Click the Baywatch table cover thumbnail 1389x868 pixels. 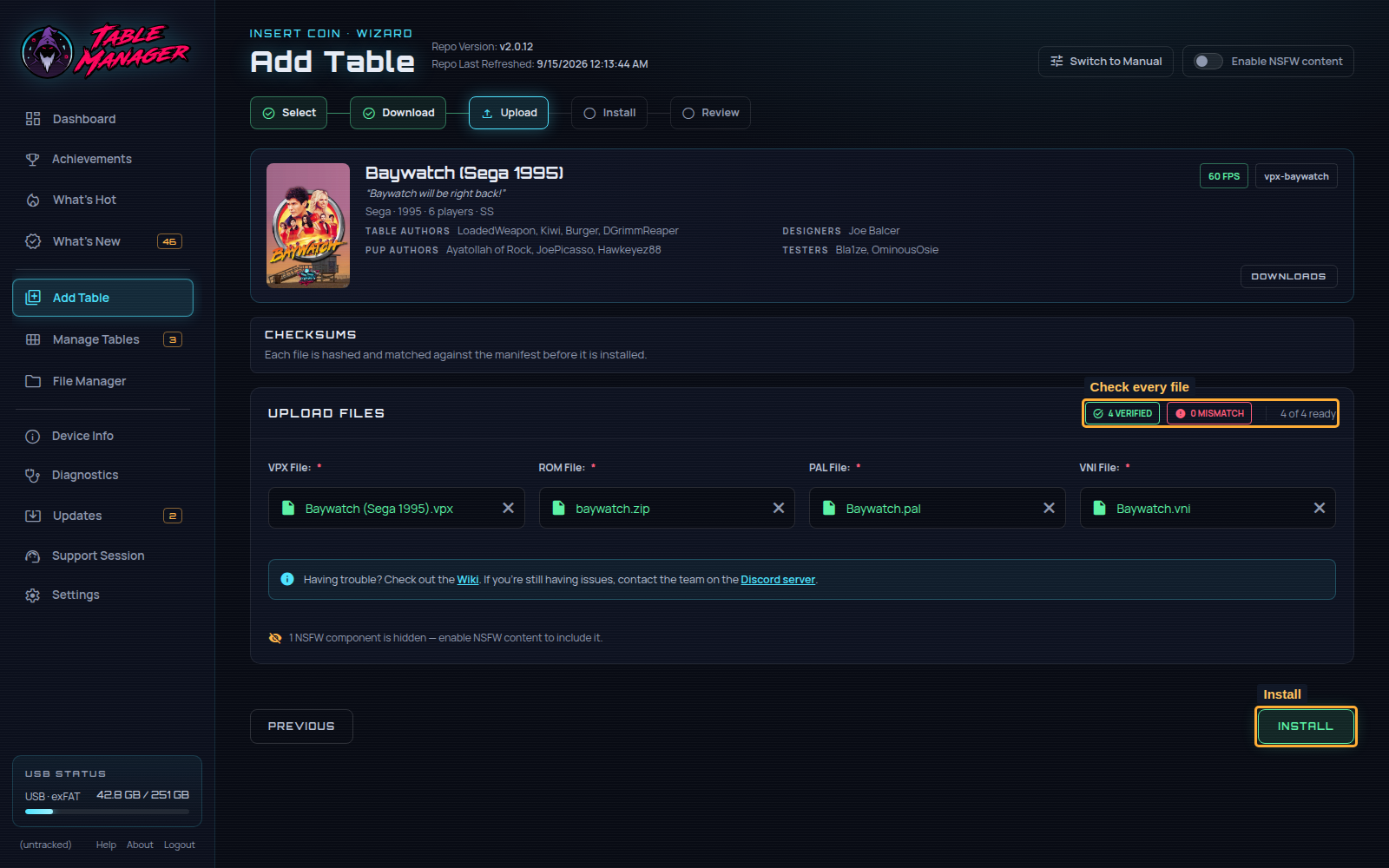(x=308, y=226)
